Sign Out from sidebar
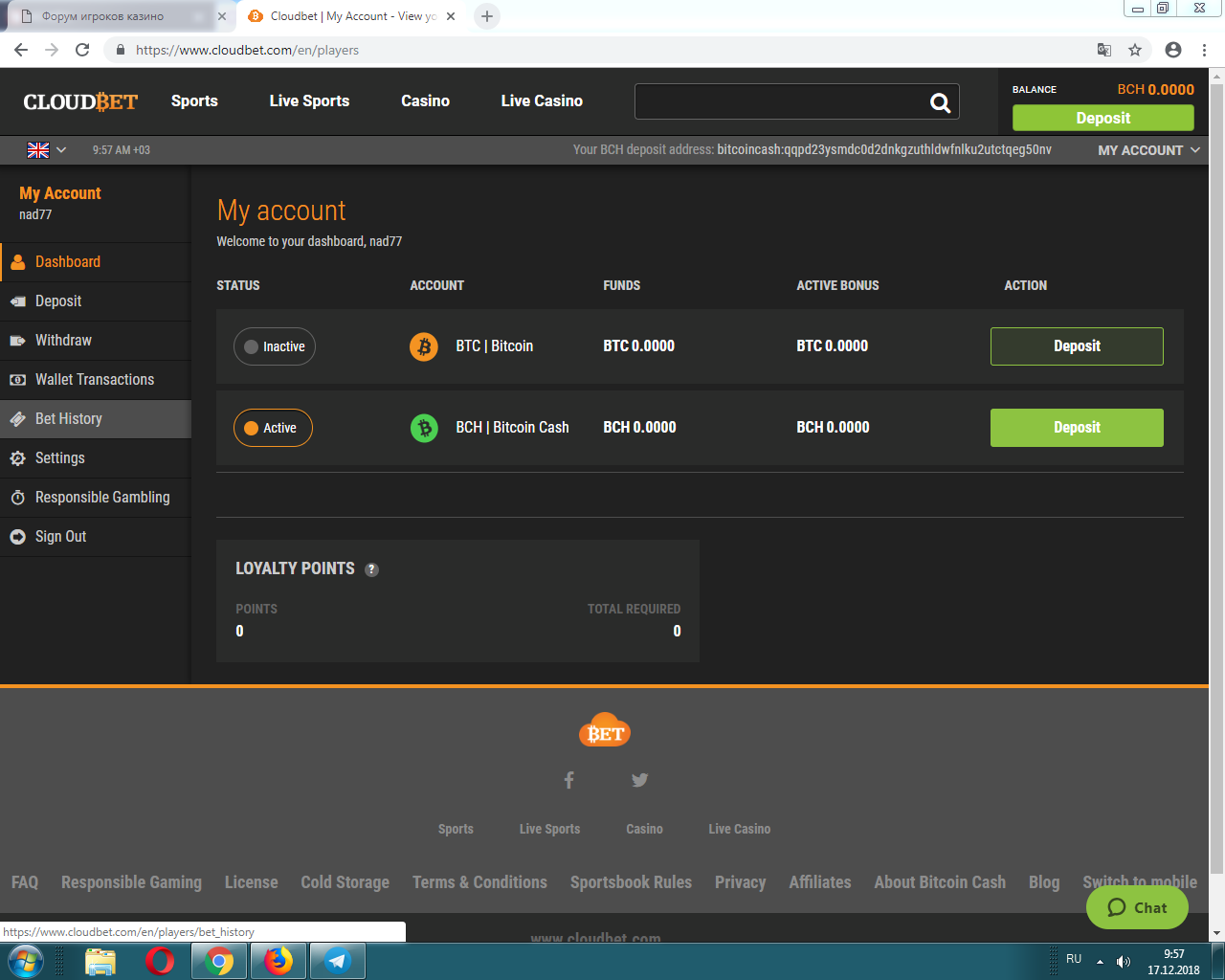The width and height of the screenshot is (1225, 980). click(96, 537)
